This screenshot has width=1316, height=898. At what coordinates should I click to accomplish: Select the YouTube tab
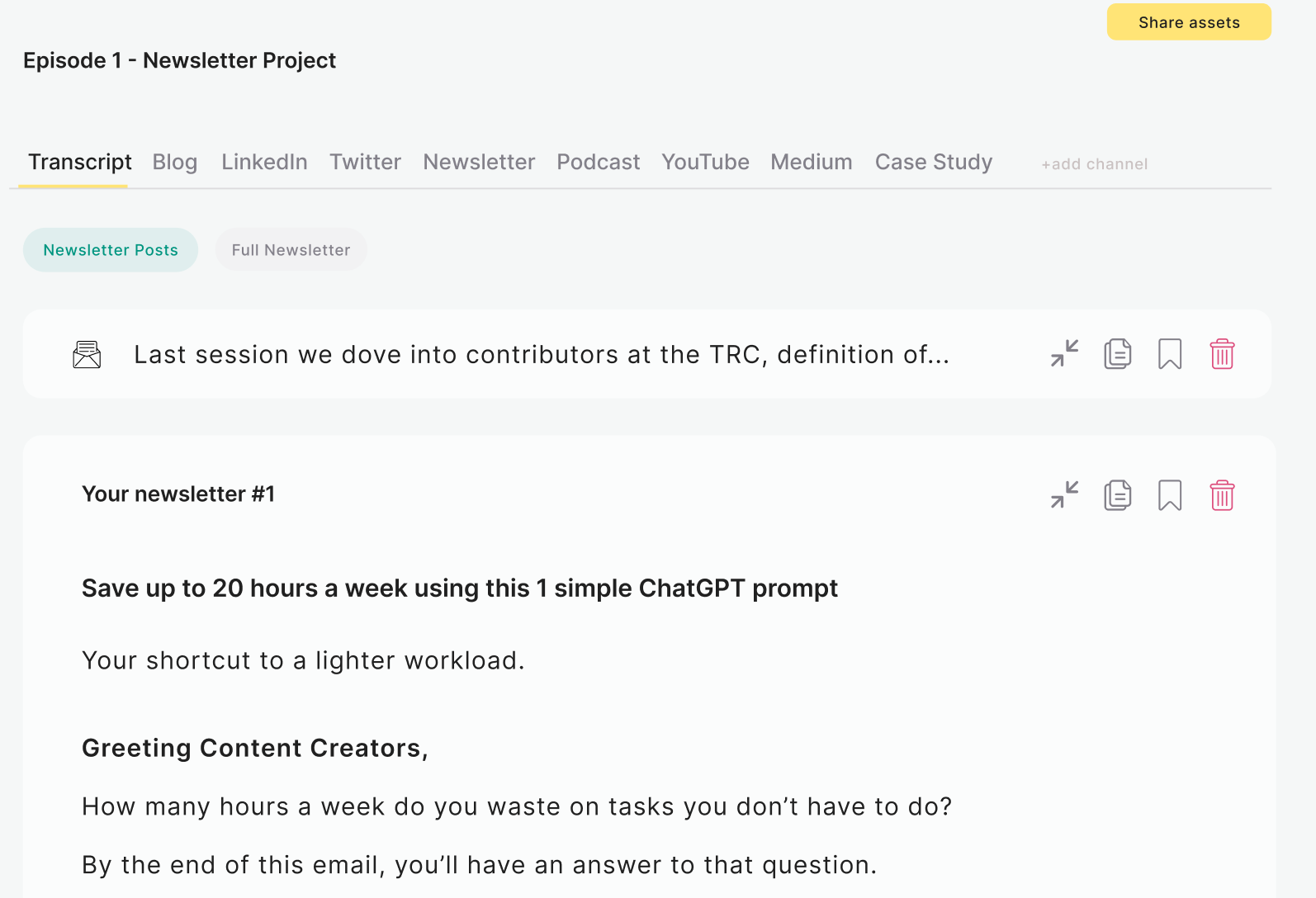click(x=705, y=162)
